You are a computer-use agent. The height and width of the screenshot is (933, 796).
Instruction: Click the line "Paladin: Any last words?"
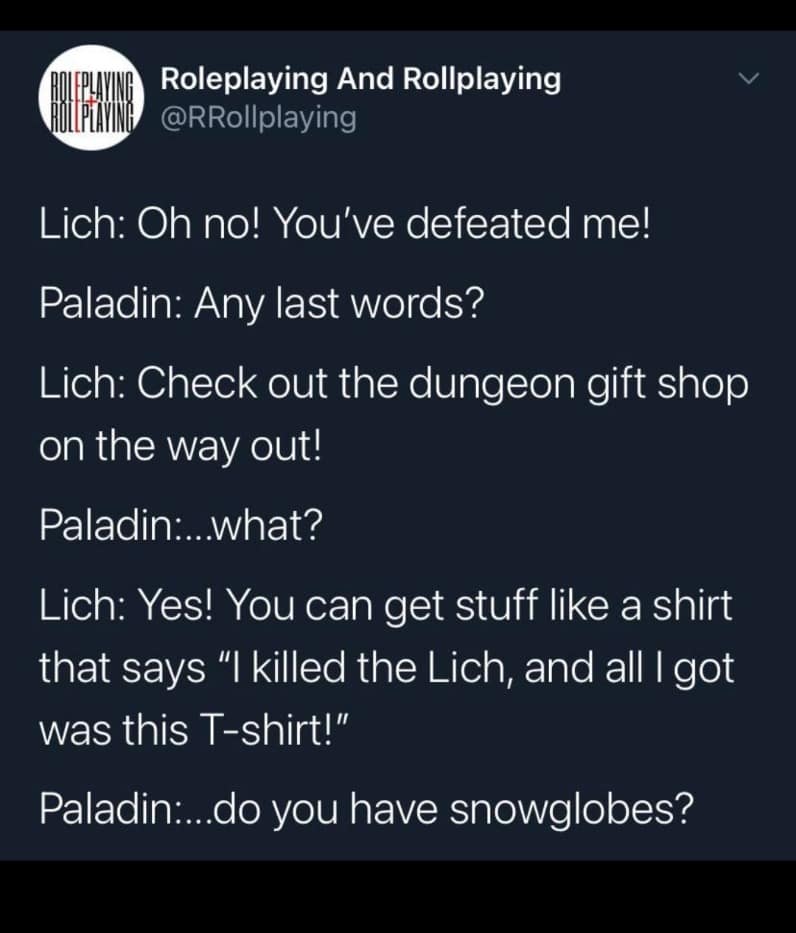(x=262, y=303)
